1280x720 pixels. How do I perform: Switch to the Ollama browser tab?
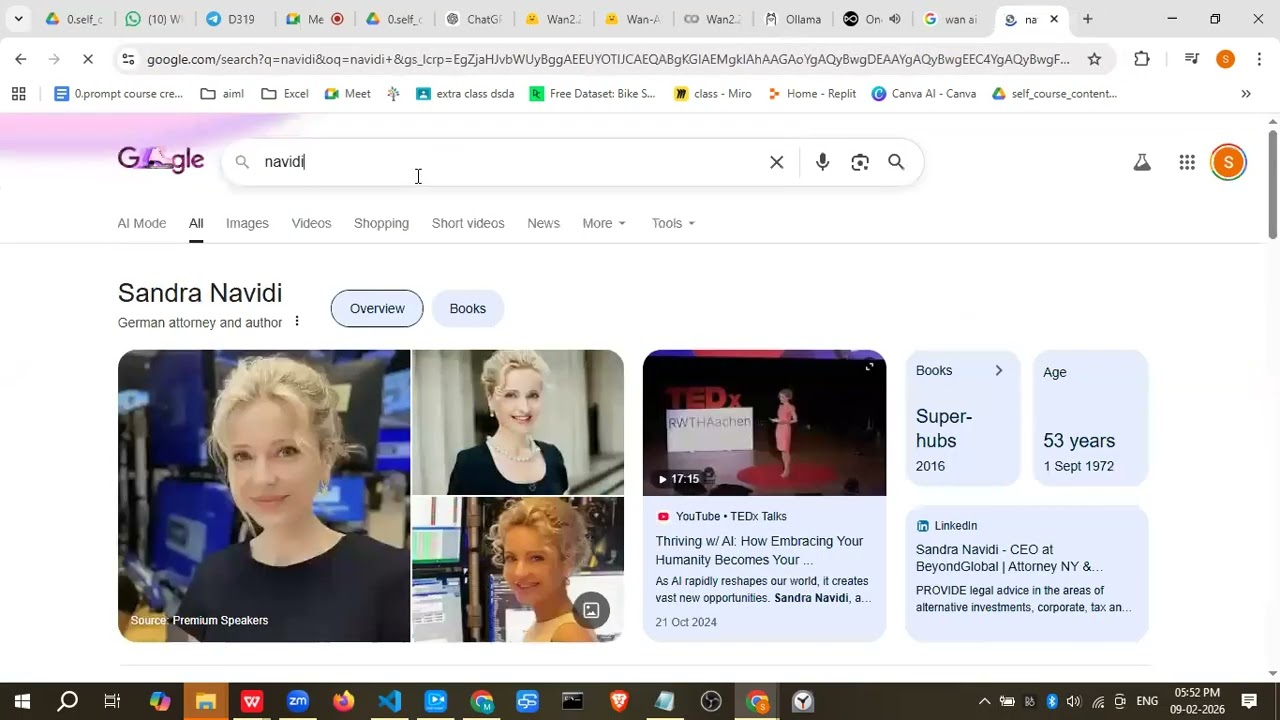tap(793, 19)
